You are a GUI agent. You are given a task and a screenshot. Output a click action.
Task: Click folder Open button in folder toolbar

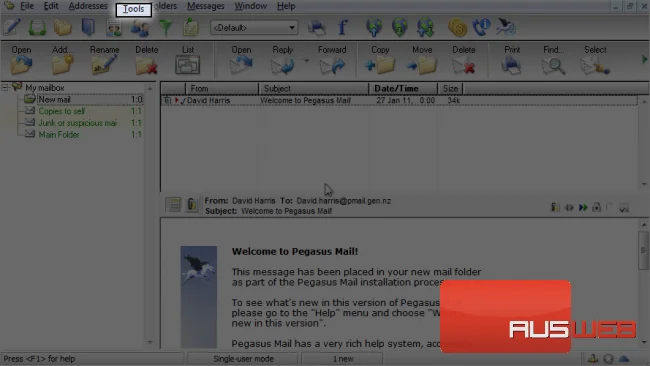(x=21, y=60)
